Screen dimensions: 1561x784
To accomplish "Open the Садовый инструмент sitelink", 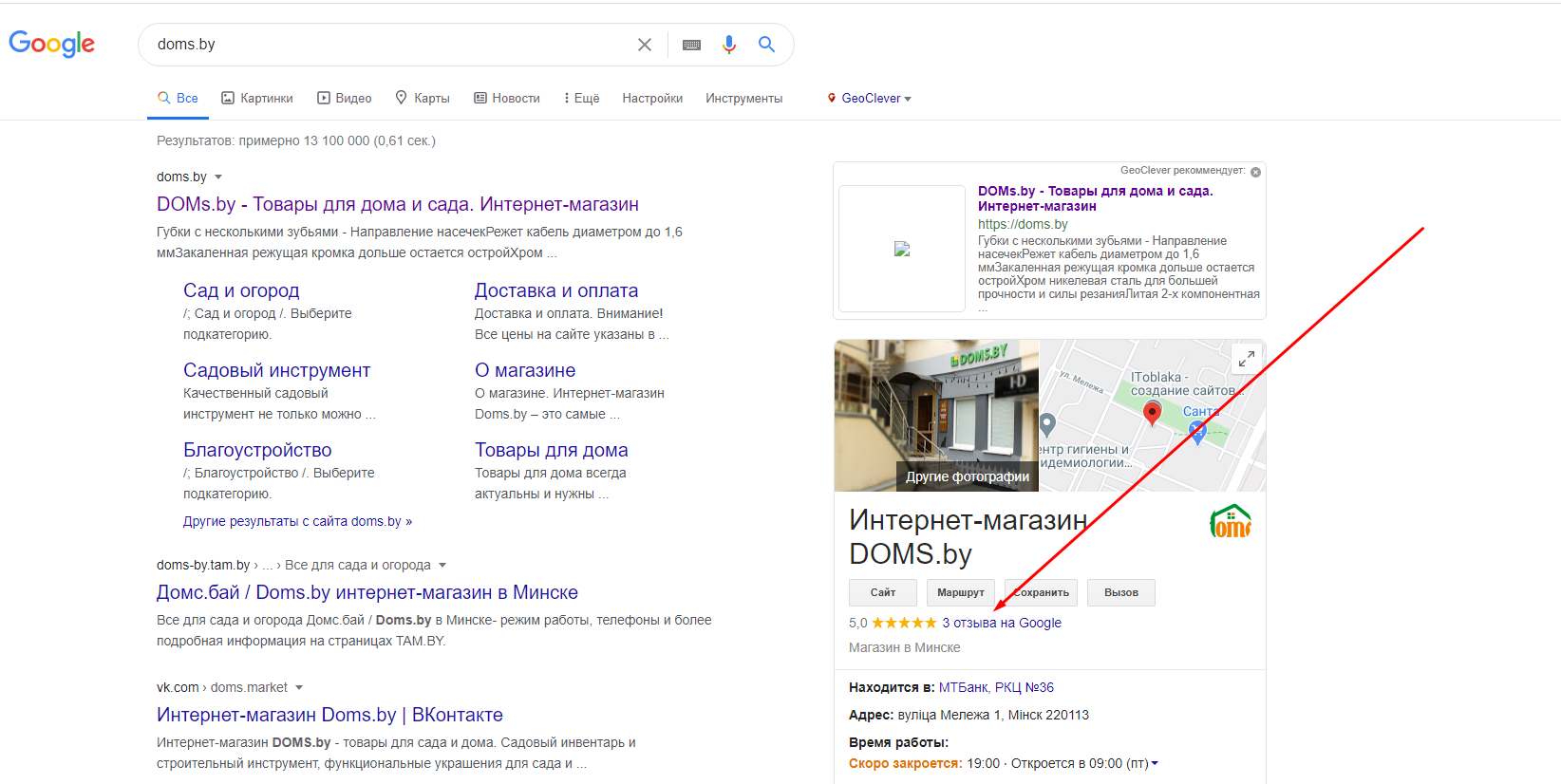I will [276, 370].
